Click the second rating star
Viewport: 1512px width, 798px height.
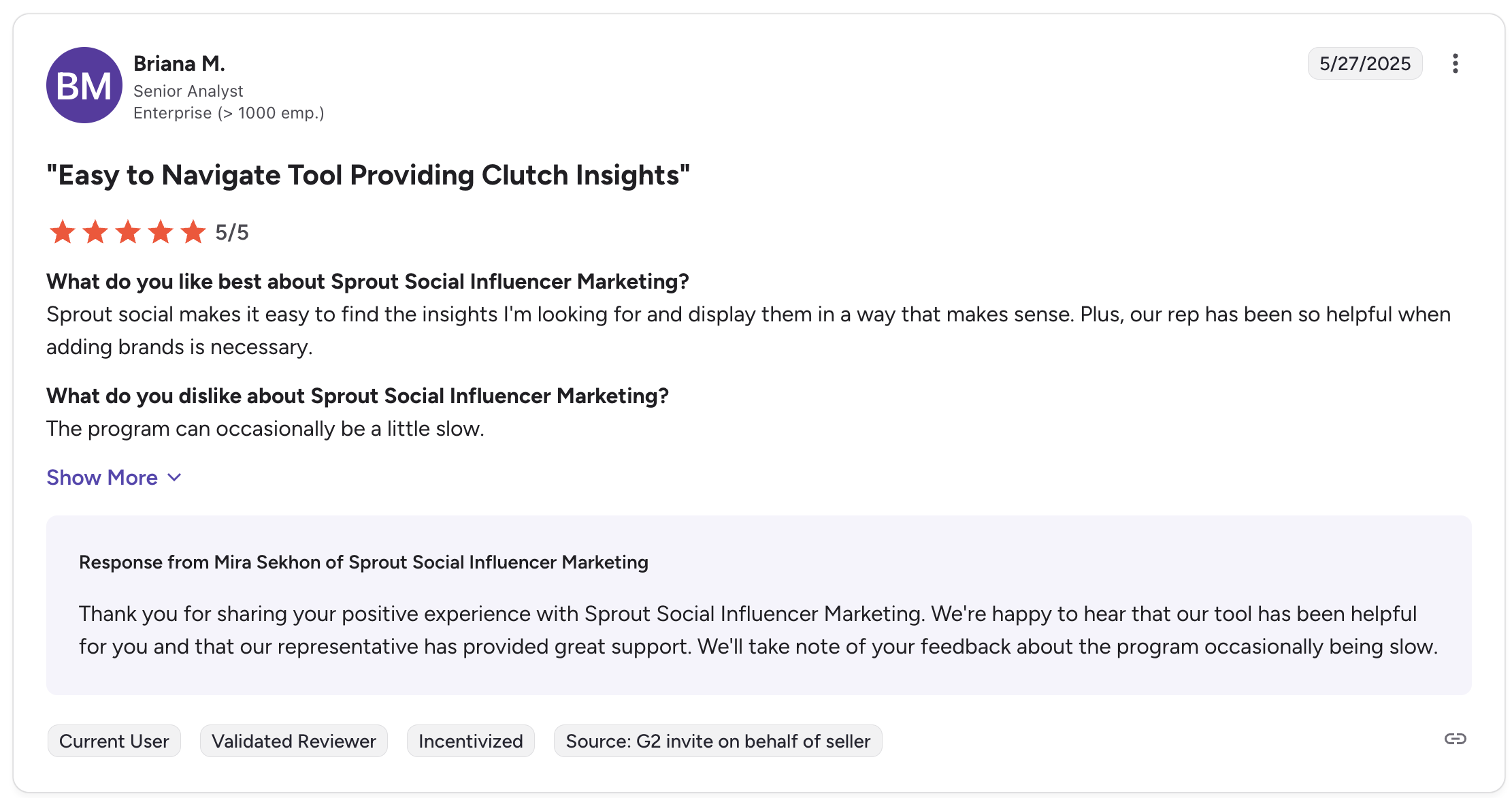95,232
